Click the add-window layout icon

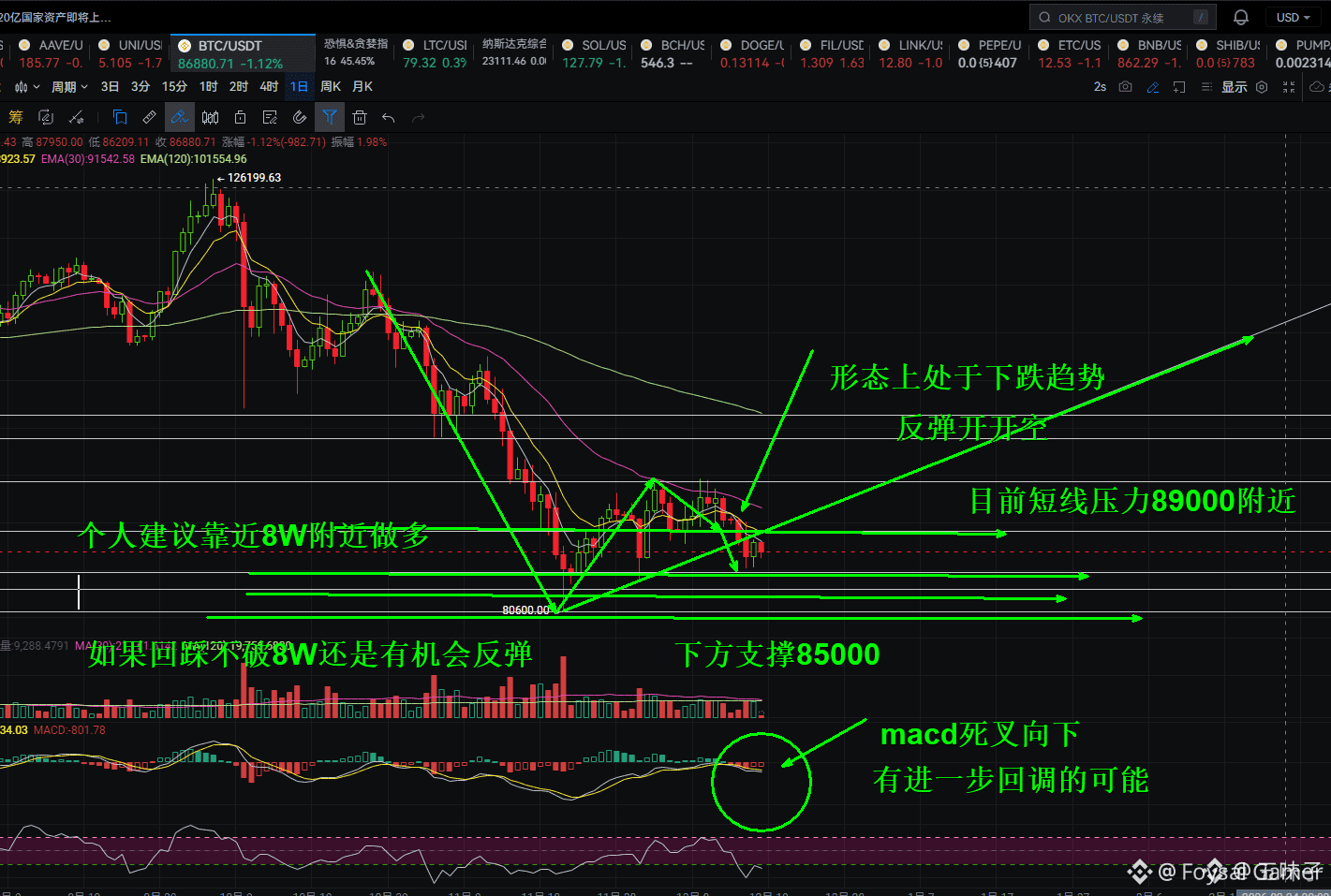point(1179,87)
